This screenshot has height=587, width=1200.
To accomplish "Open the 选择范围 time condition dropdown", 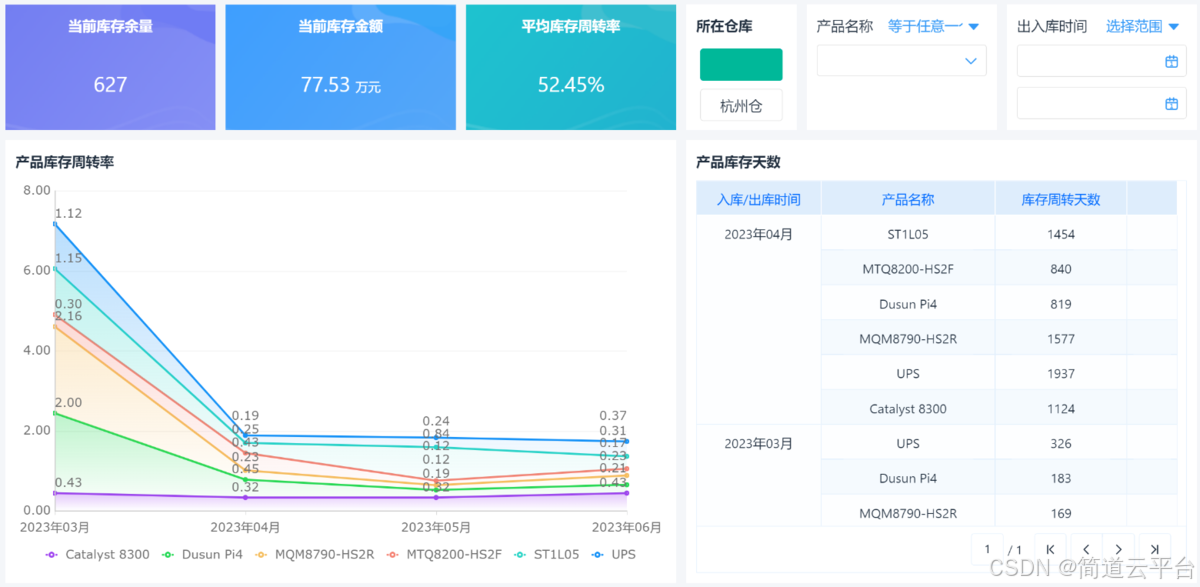I will click(x=1142, y=26).
